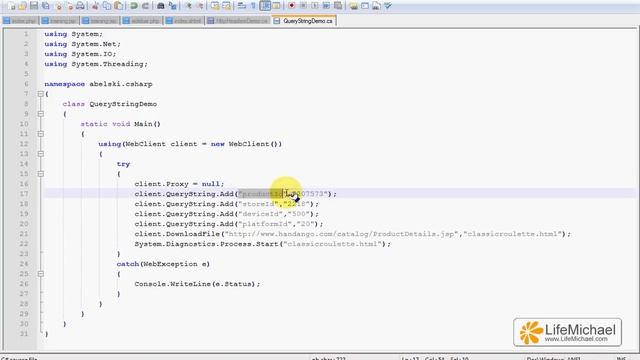The image size is (640, 360).
Task: Click the "platformId" QueryString.Add line
Action: (229, 224)
